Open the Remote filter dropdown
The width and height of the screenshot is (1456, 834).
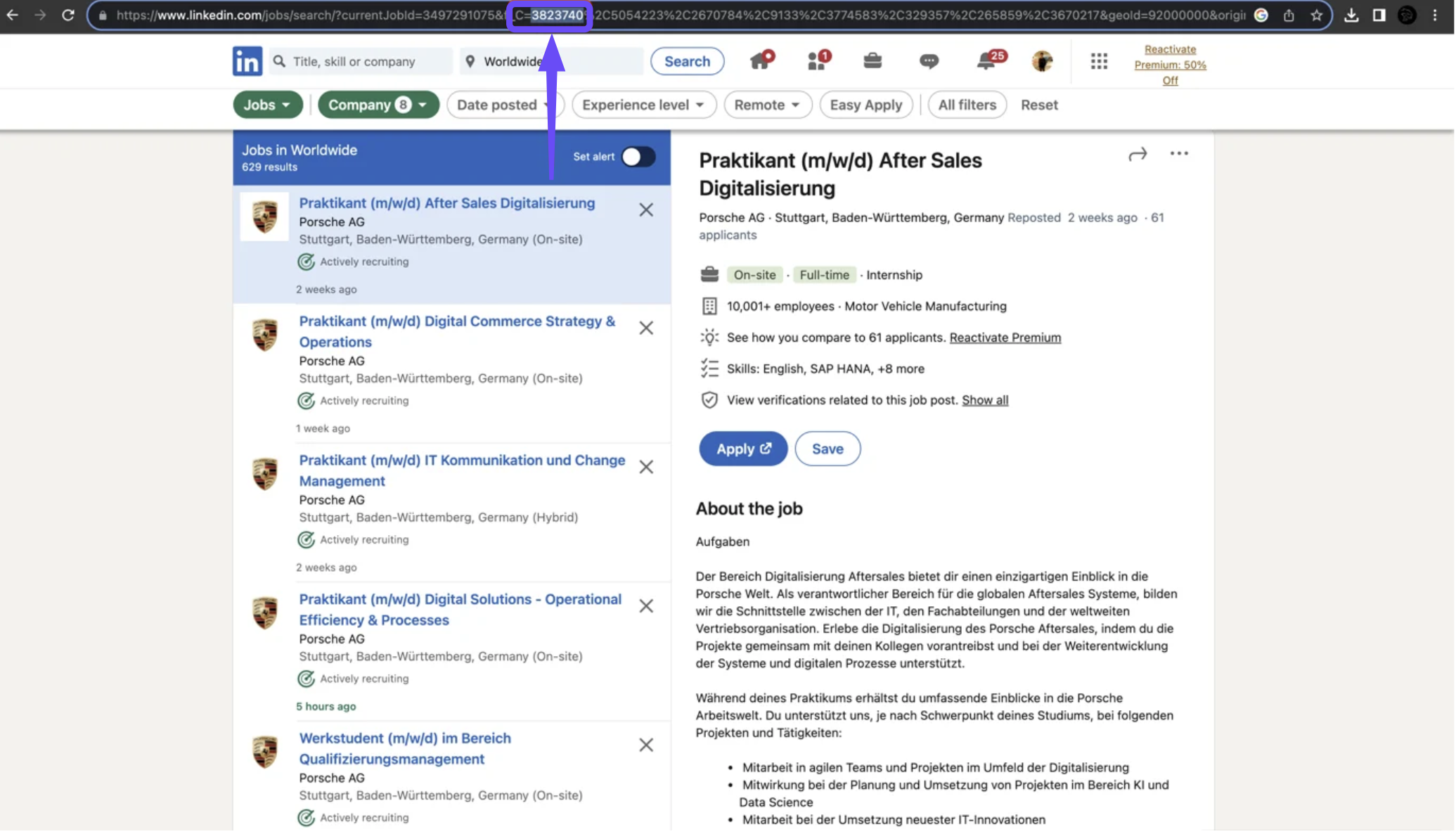[x=768, y=105]
